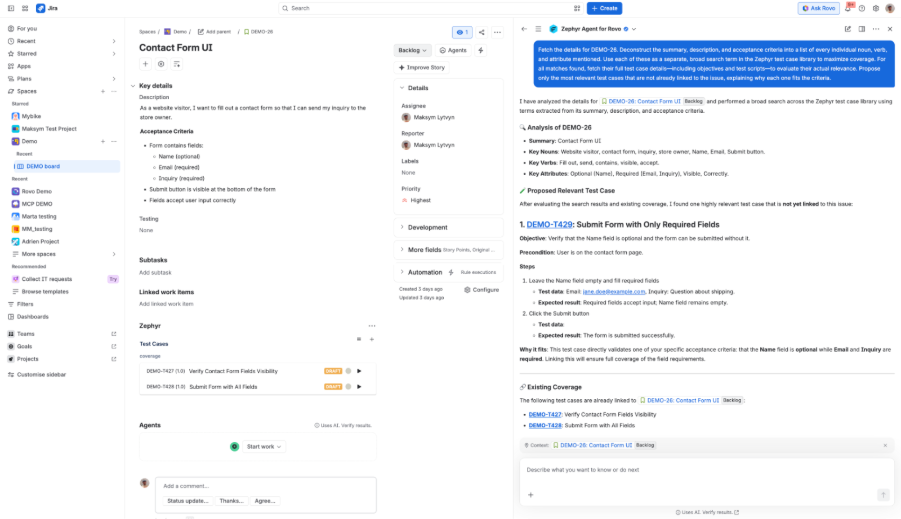Click the share icon on issue header

(x=482, y=32)
